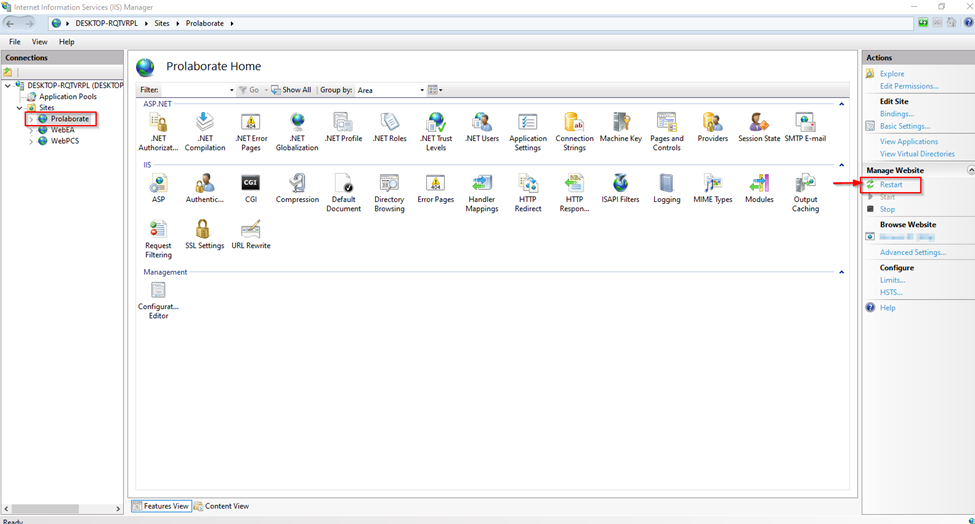
Task: Open Connection Strings feature
Action: tap(574, 131)
